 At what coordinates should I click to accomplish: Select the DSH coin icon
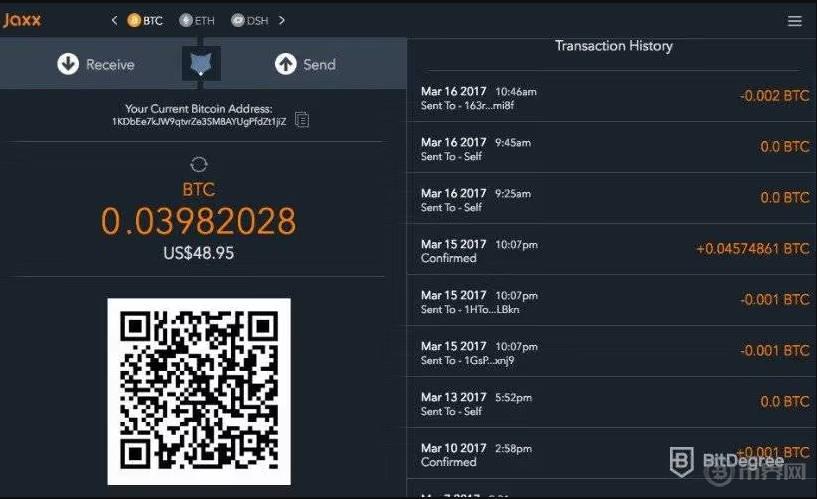(238, 20)
